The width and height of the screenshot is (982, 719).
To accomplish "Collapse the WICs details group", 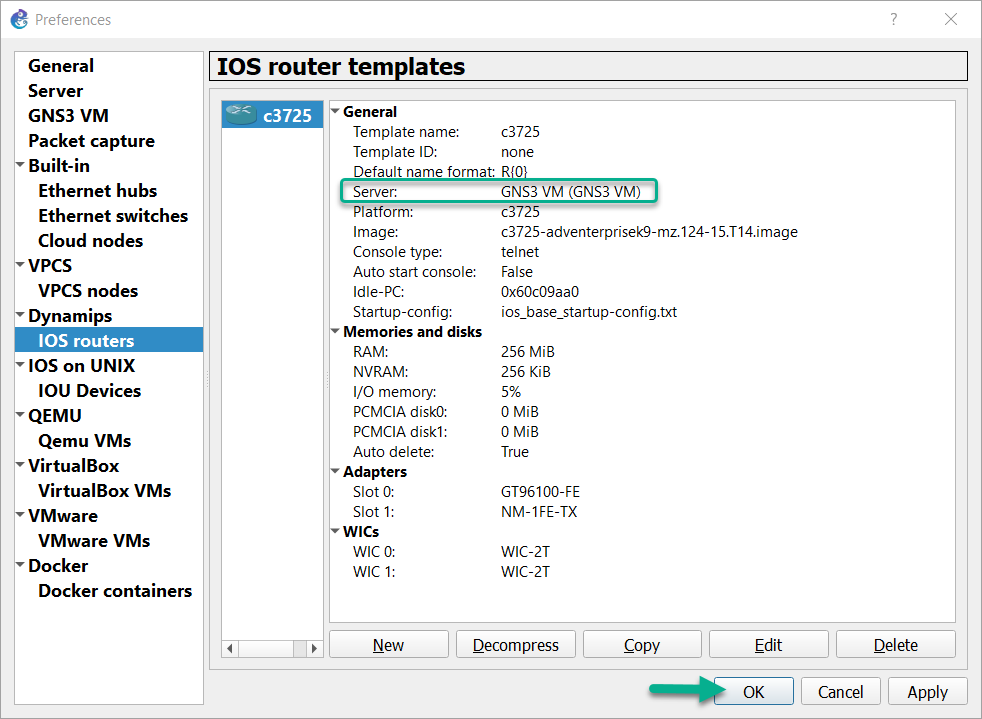I will pyautogui.click(x=335, y=530).
